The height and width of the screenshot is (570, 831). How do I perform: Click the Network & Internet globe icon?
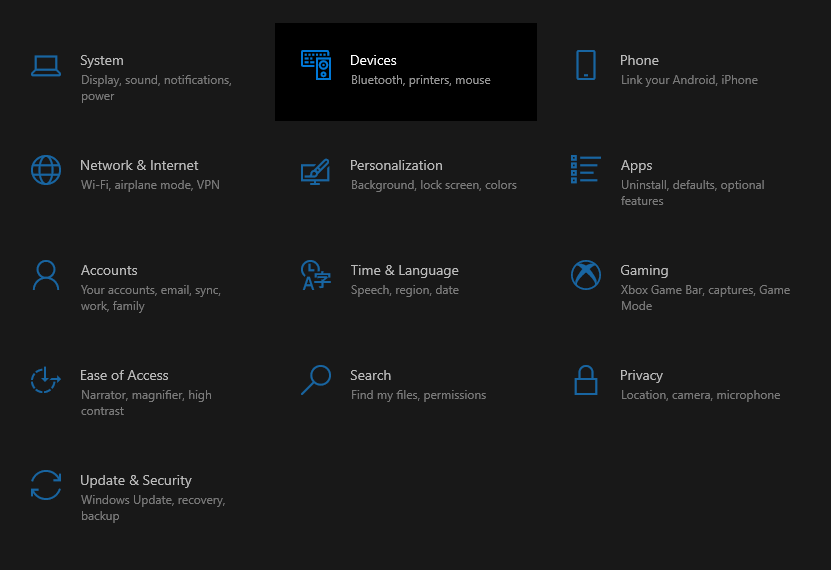coord(46,170)
